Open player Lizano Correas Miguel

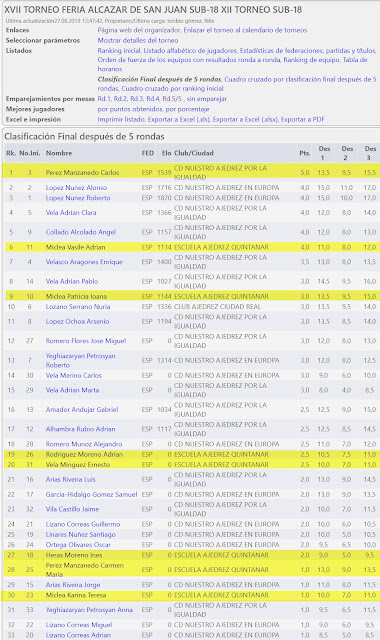point(79,625)
